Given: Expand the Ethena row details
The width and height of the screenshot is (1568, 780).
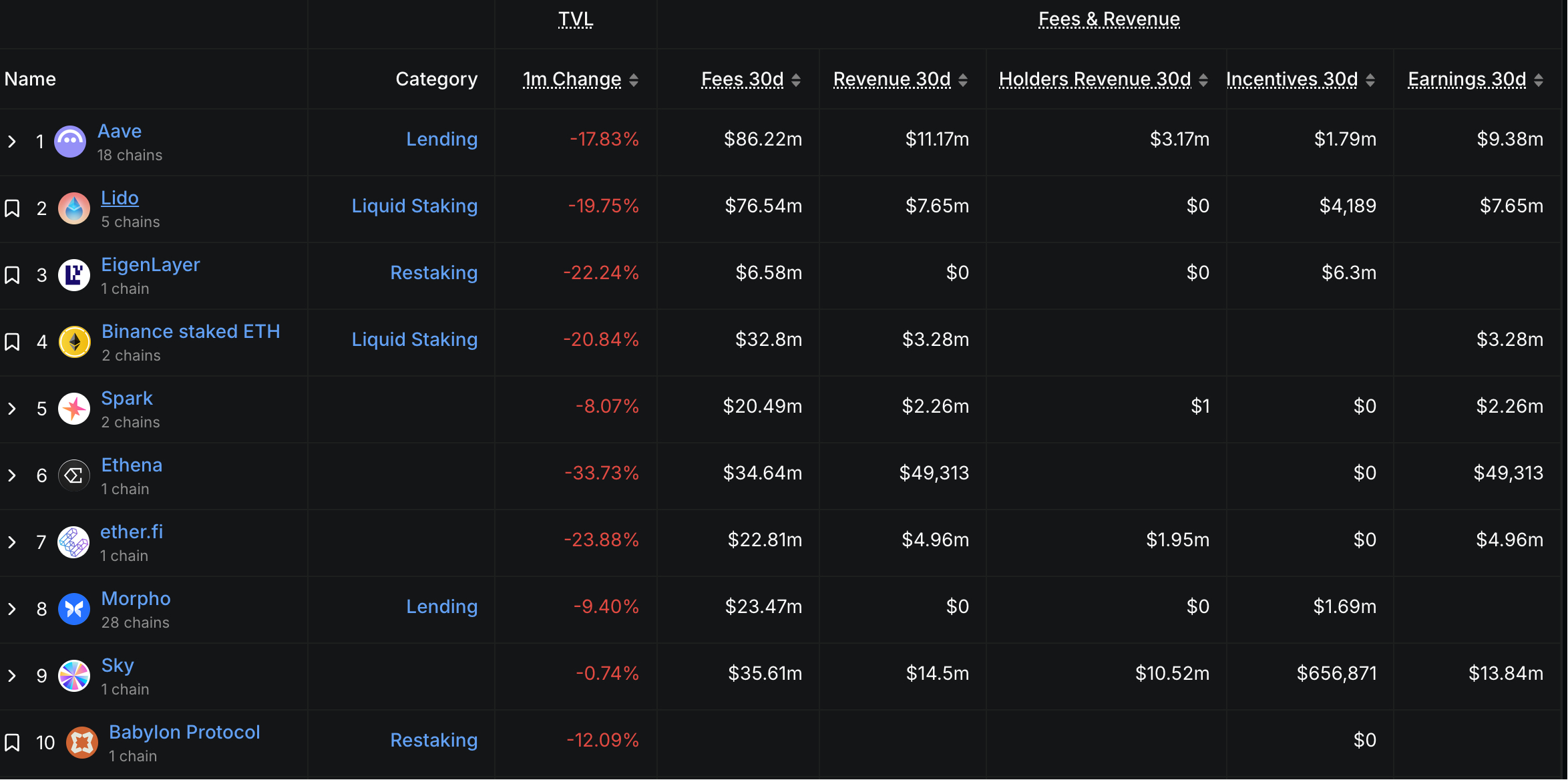Looking at the screenshot, I should pyautogui.click(x=12, y=475).
